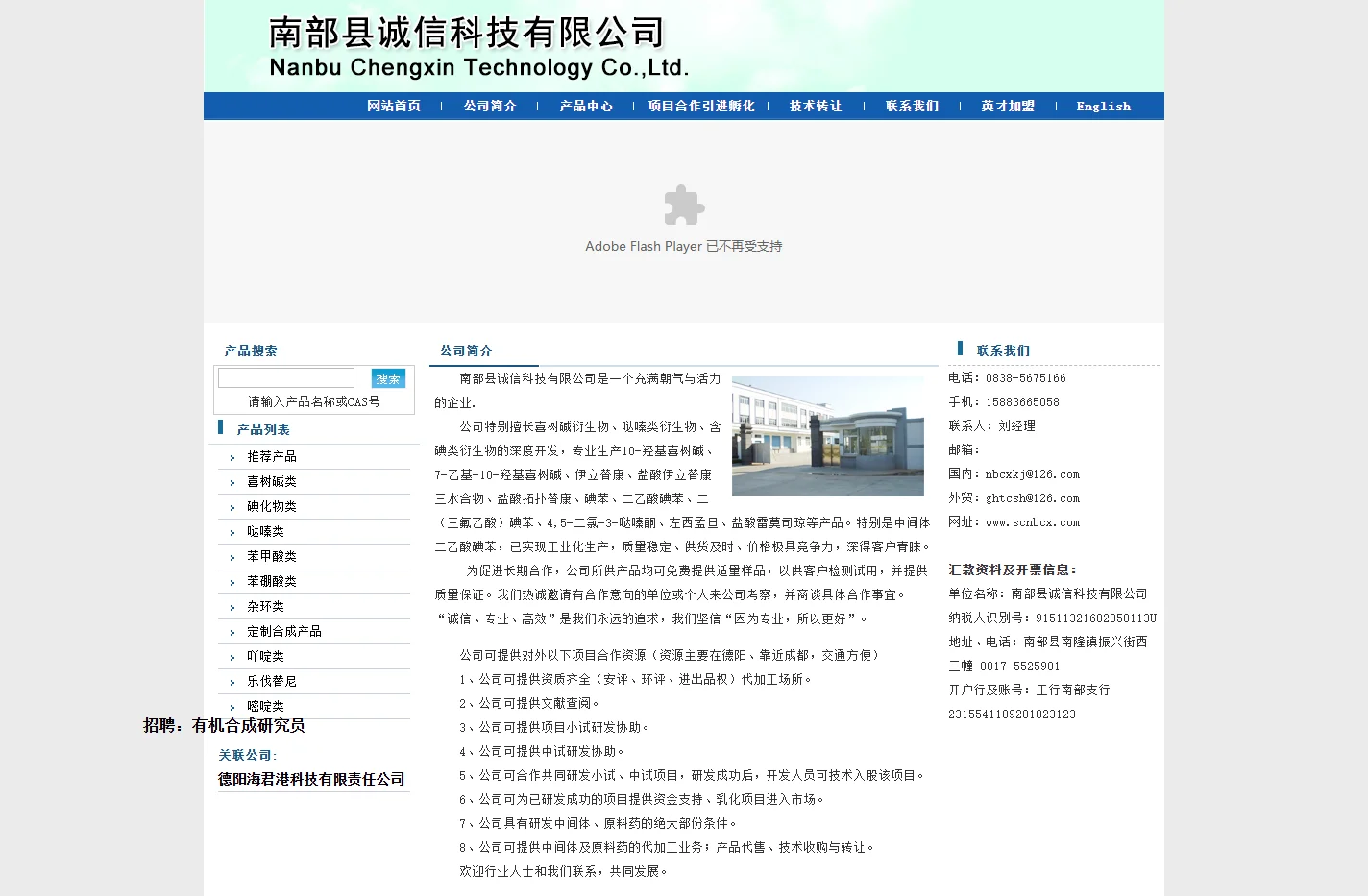Open the 公司简介 navigation item

490,107
